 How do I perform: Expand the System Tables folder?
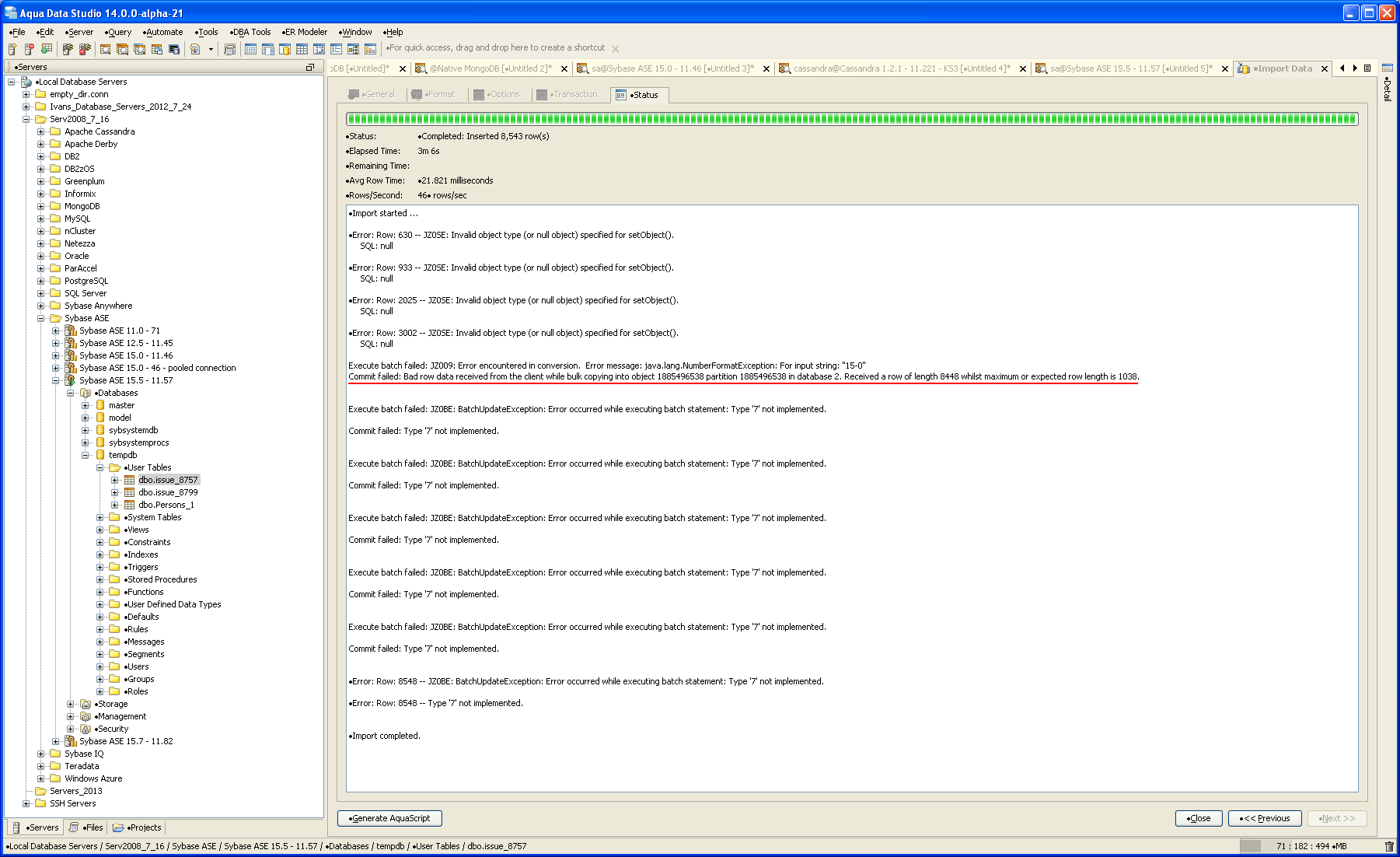click(100, 517)
